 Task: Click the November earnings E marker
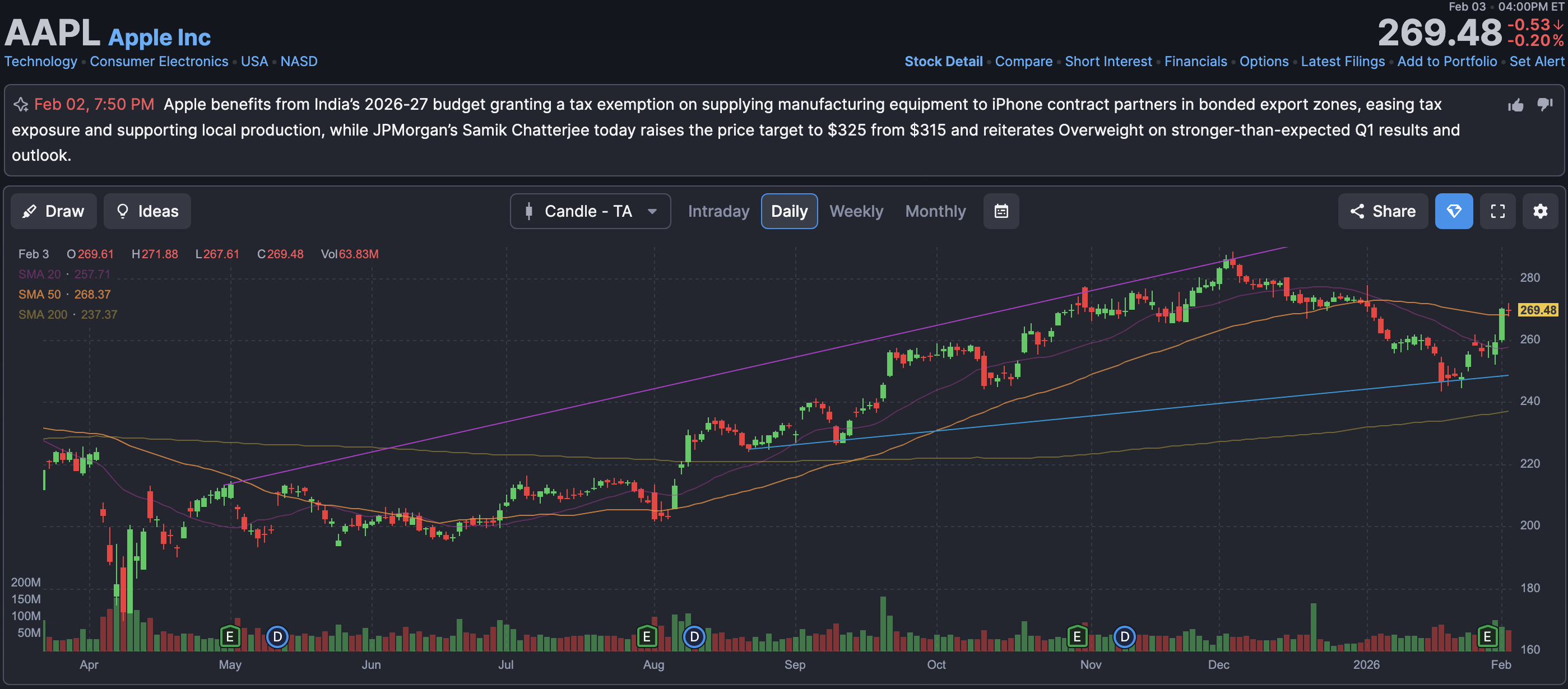1077,637
